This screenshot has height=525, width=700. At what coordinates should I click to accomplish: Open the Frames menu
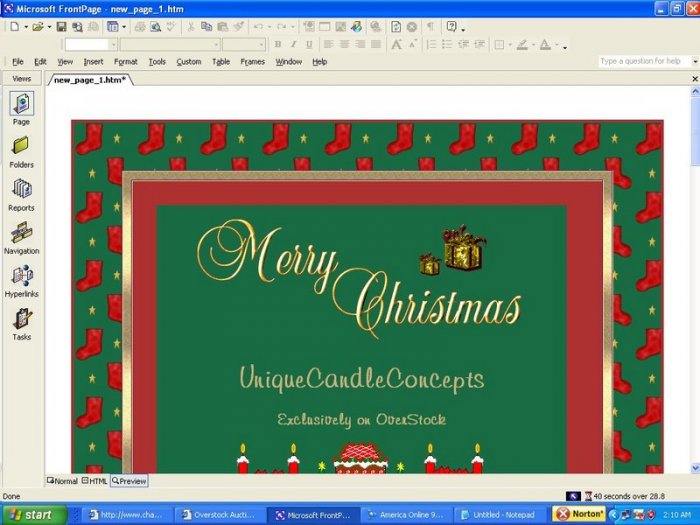click(x=252, y=62)
